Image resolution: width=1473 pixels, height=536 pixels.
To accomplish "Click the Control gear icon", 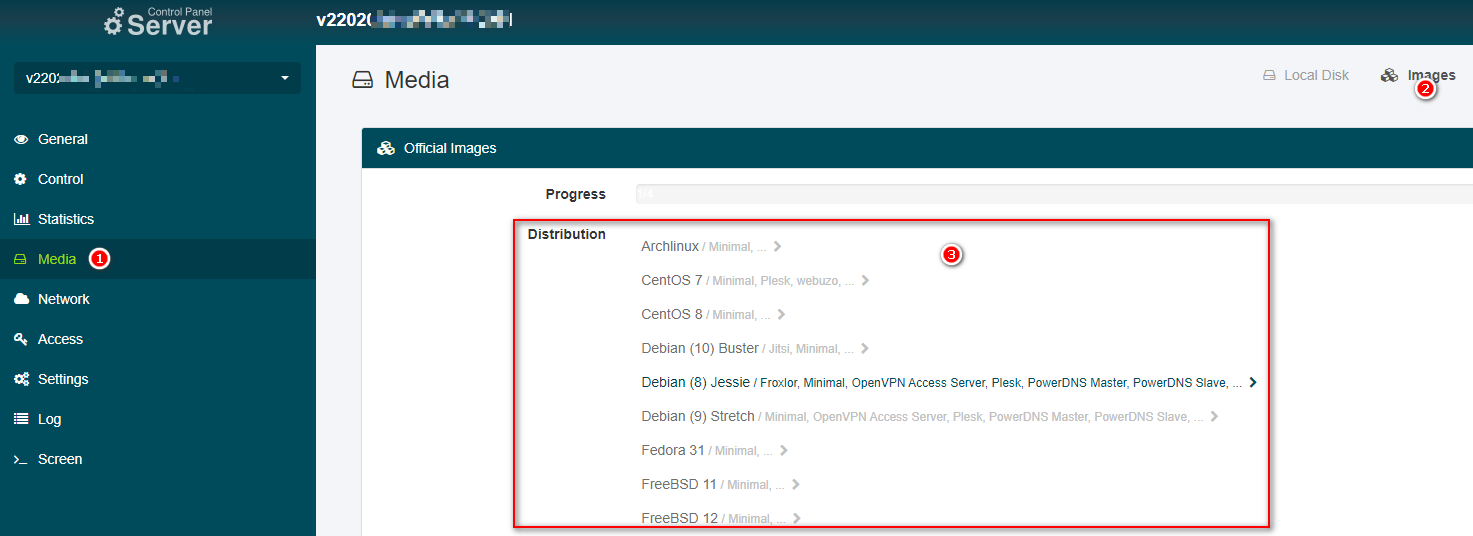I will 21,179.
